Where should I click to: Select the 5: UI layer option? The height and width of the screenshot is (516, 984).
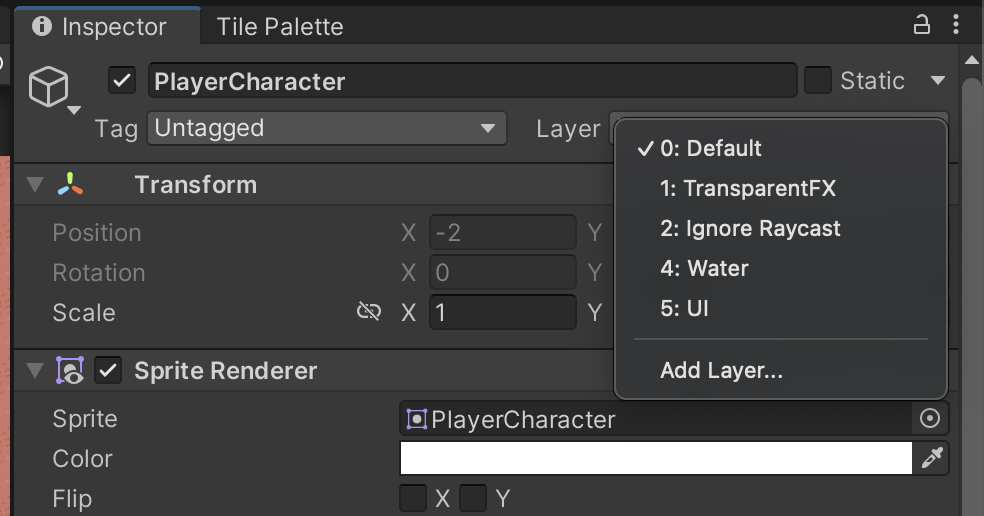684,308
